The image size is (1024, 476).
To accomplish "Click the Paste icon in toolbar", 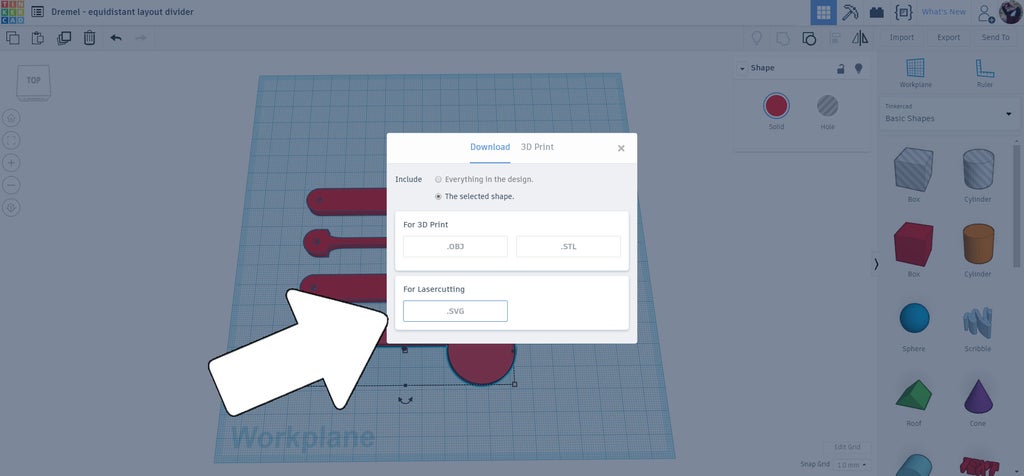I will 38,38.
